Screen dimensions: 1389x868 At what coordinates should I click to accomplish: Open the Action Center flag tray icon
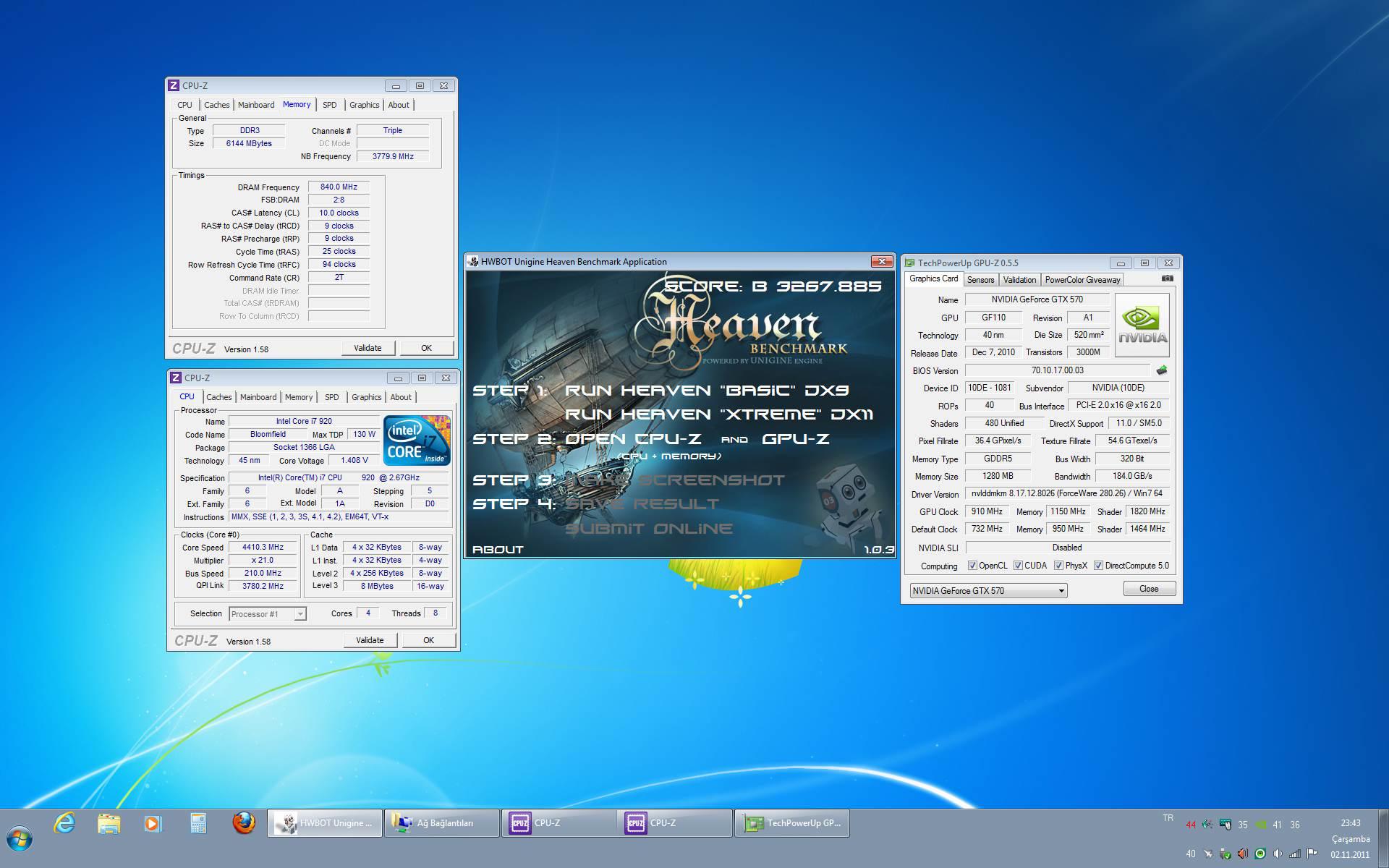pos(1312,854)
